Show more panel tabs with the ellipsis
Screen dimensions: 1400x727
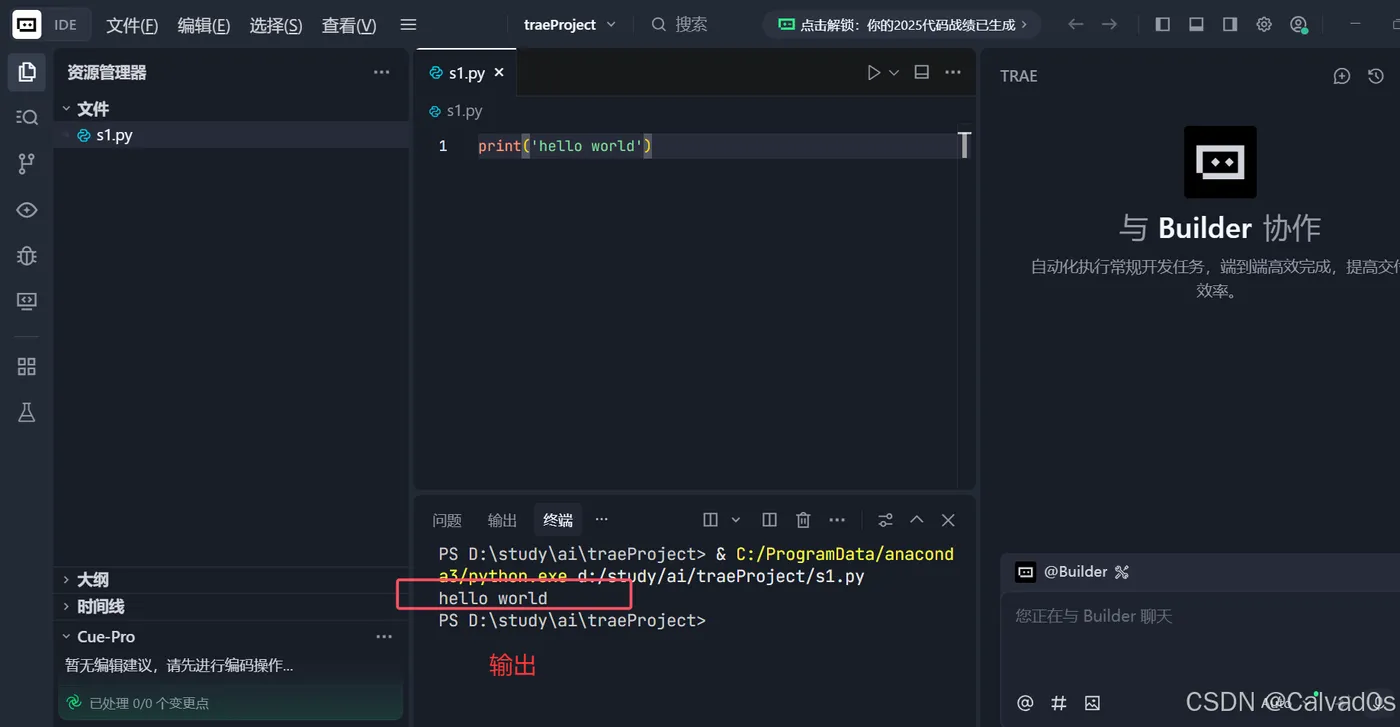[601, 520]
